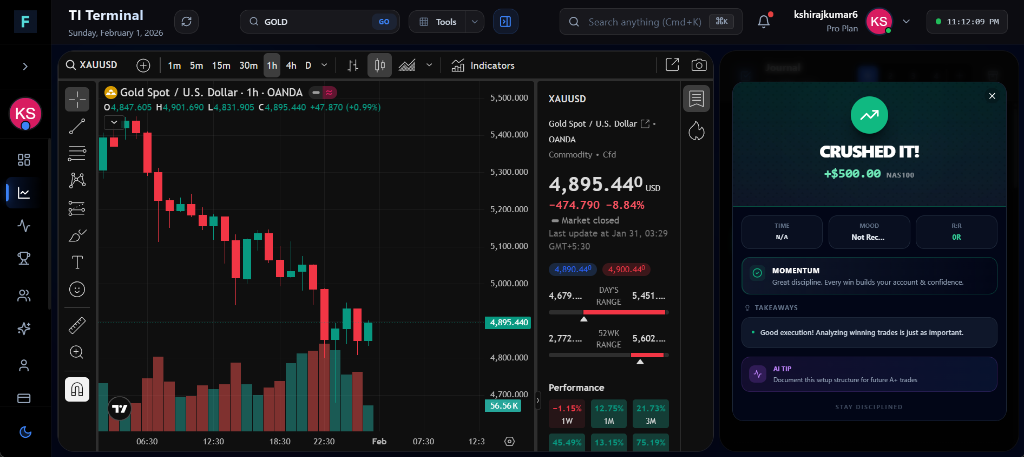Open the trophy page in sidebar
The image size is (1024, 457).
click(x=24, y=259)
